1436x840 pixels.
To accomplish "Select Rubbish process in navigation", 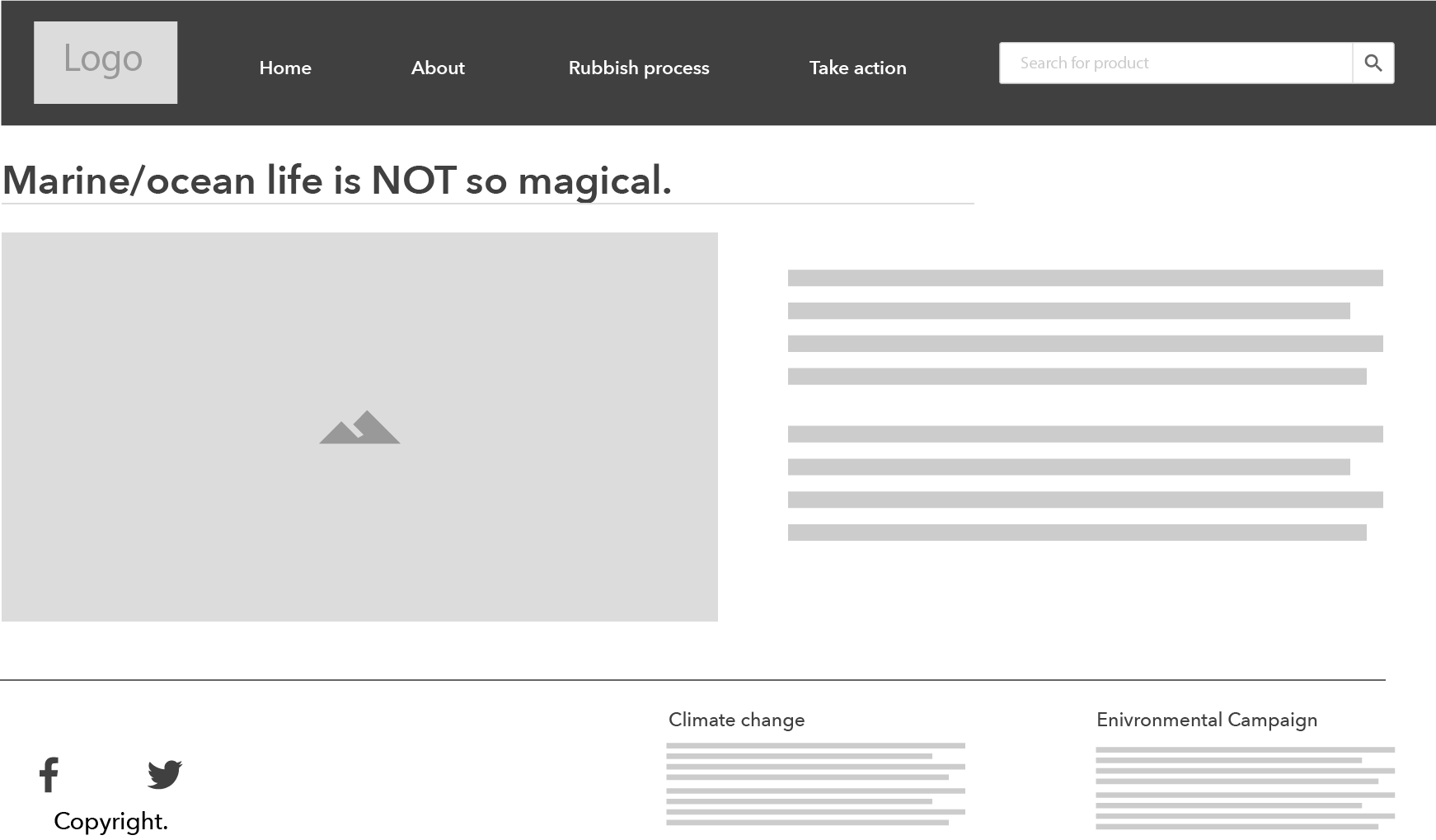I will 639,68.
